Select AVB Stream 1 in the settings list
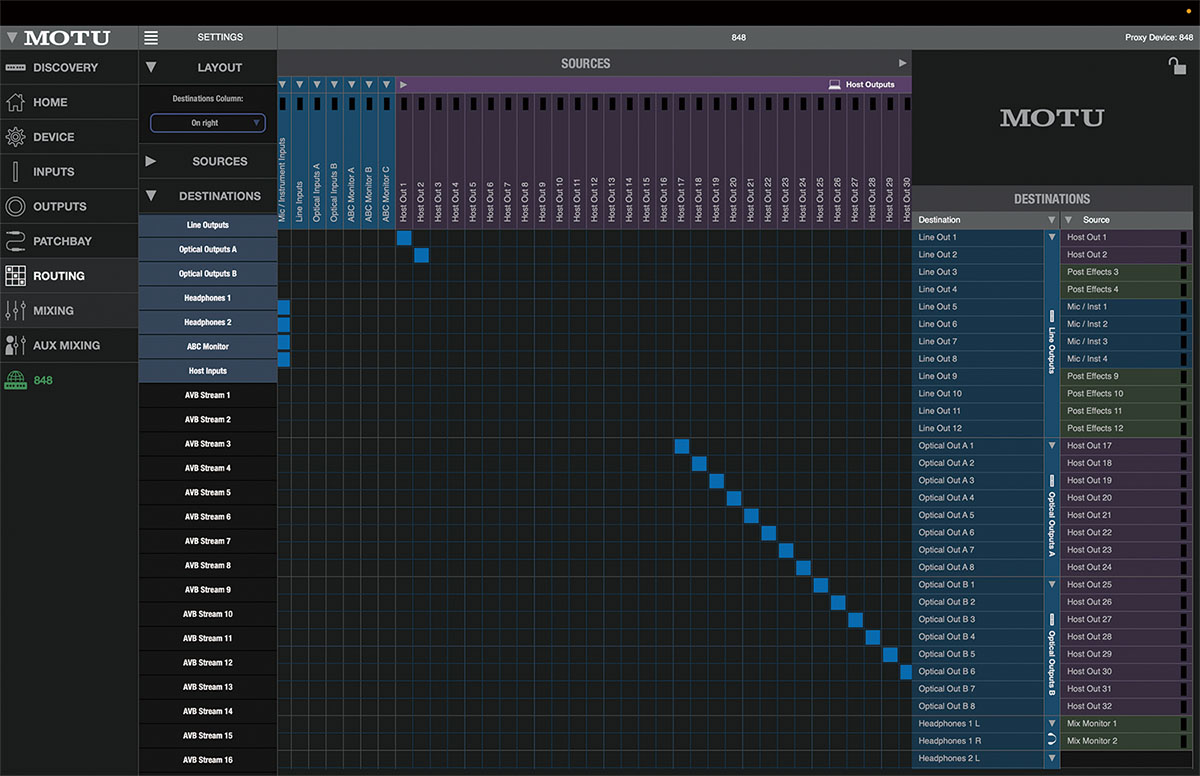This screenshot has height=776, width=1200. click(208, 395)
